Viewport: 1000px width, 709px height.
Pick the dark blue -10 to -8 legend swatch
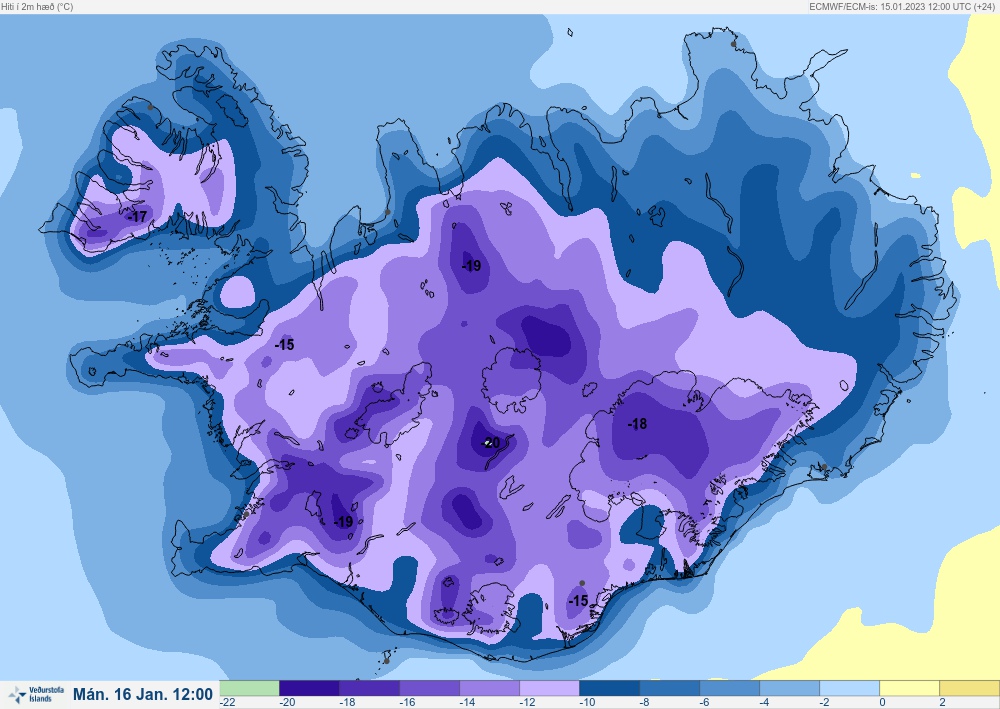coord(609,688)
